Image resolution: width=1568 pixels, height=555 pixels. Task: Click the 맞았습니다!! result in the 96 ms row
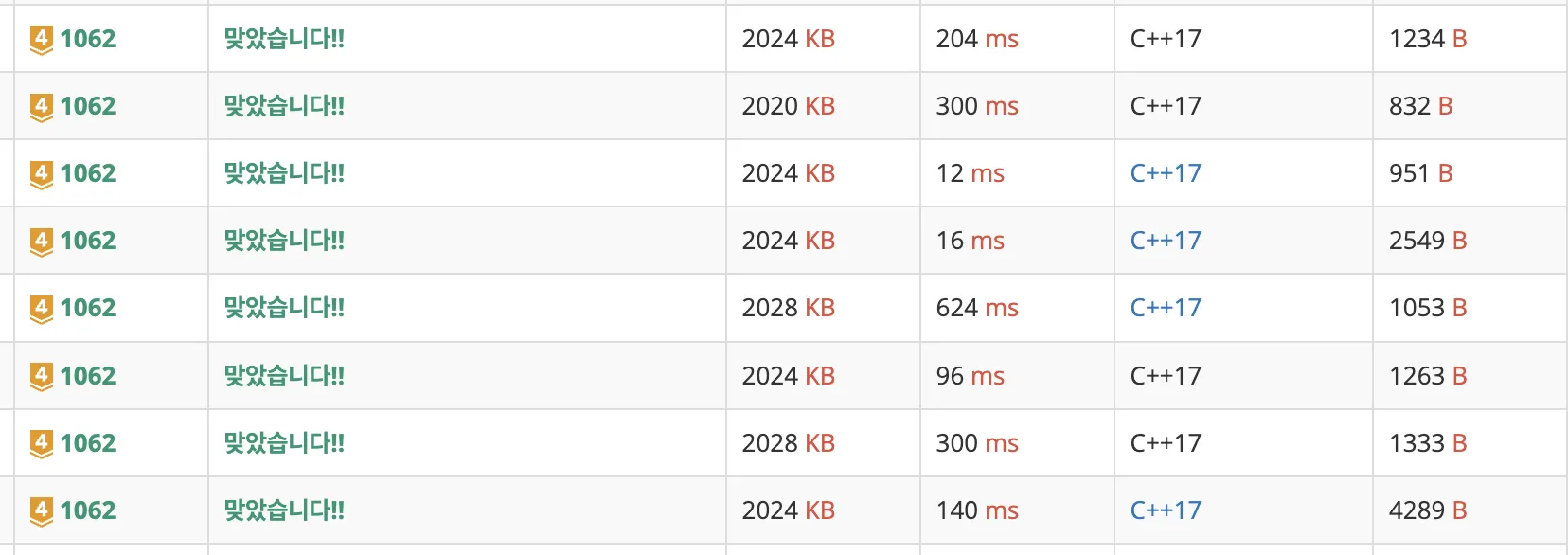point(284,376)
